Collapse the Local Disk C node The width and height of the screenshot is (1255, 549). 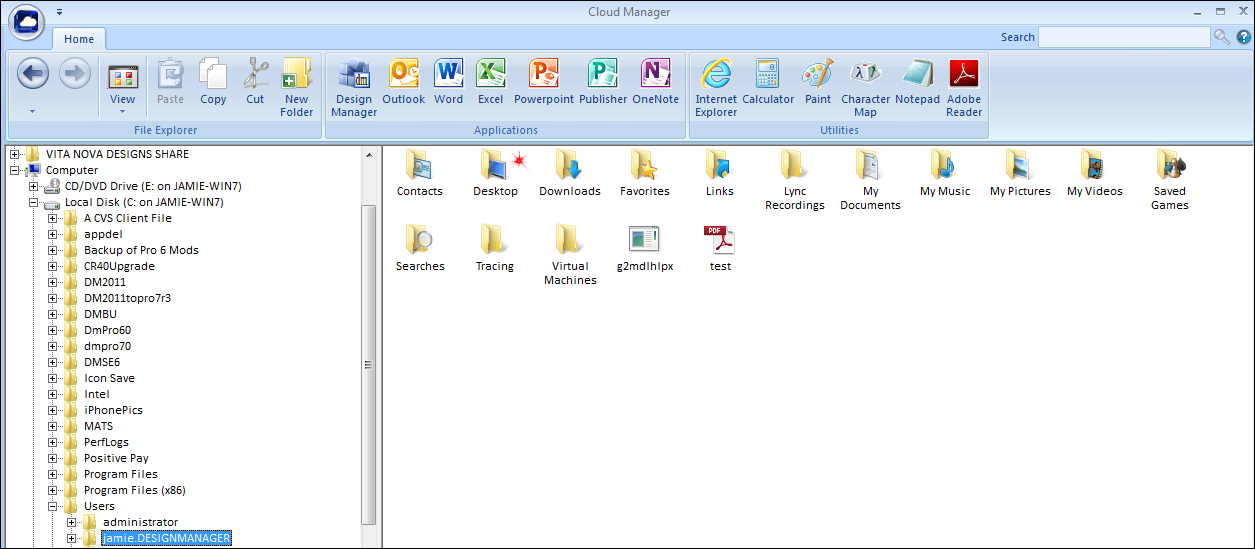[x=34, y=202]
